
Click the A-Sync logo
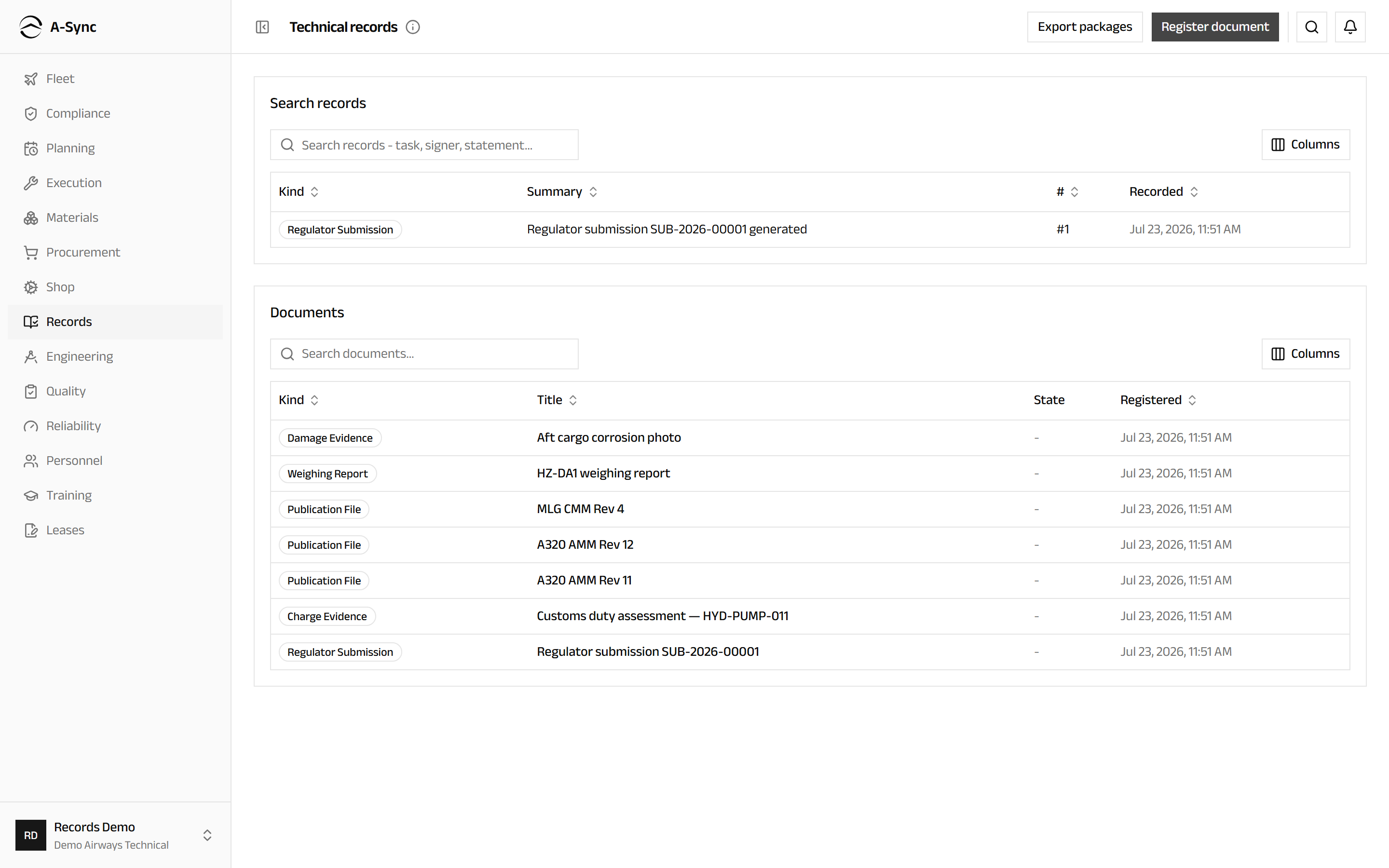(x=57, y=27)
